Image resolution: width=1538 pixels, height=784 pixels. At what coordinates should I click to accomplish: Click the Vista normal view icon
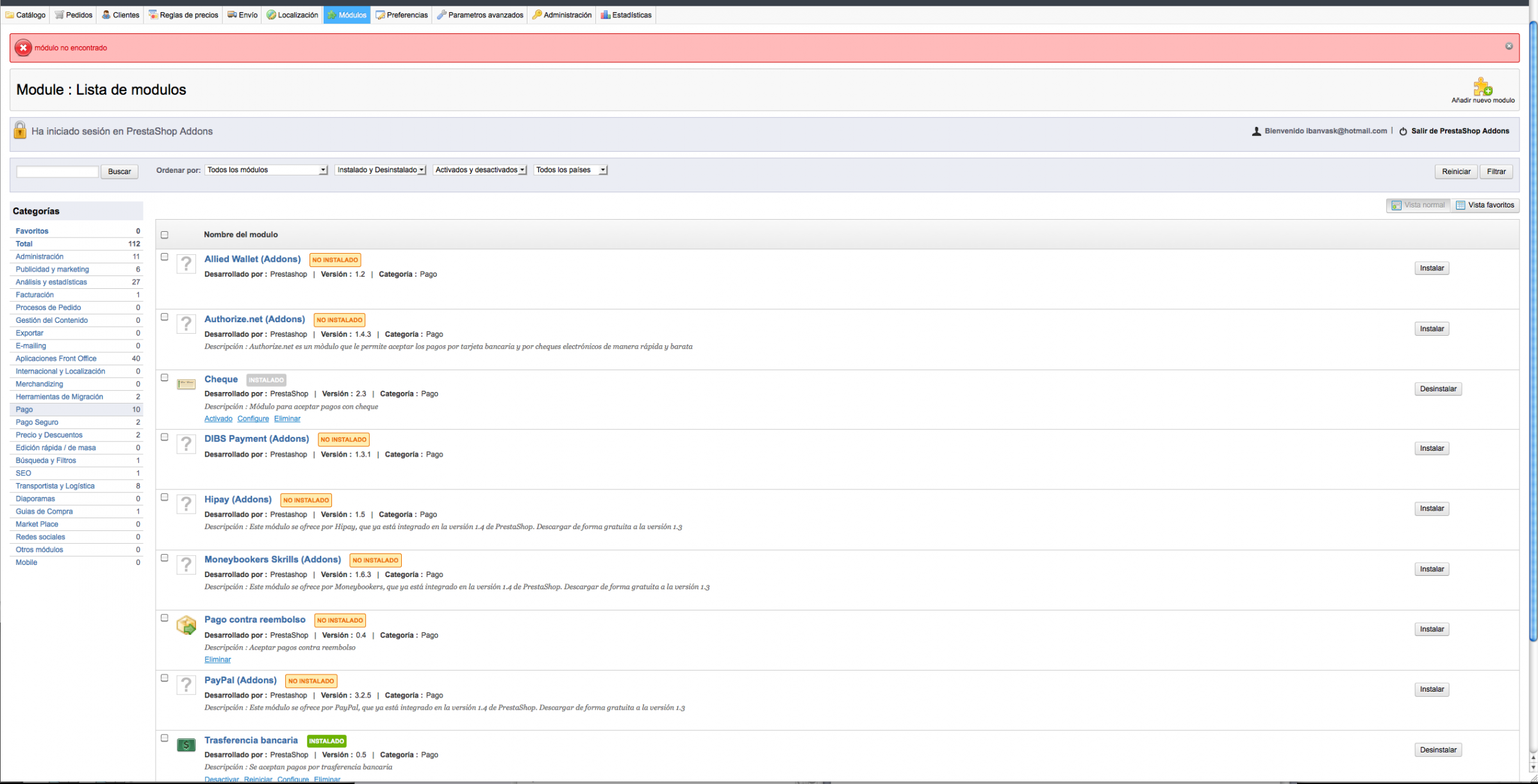click(1396, 205)
